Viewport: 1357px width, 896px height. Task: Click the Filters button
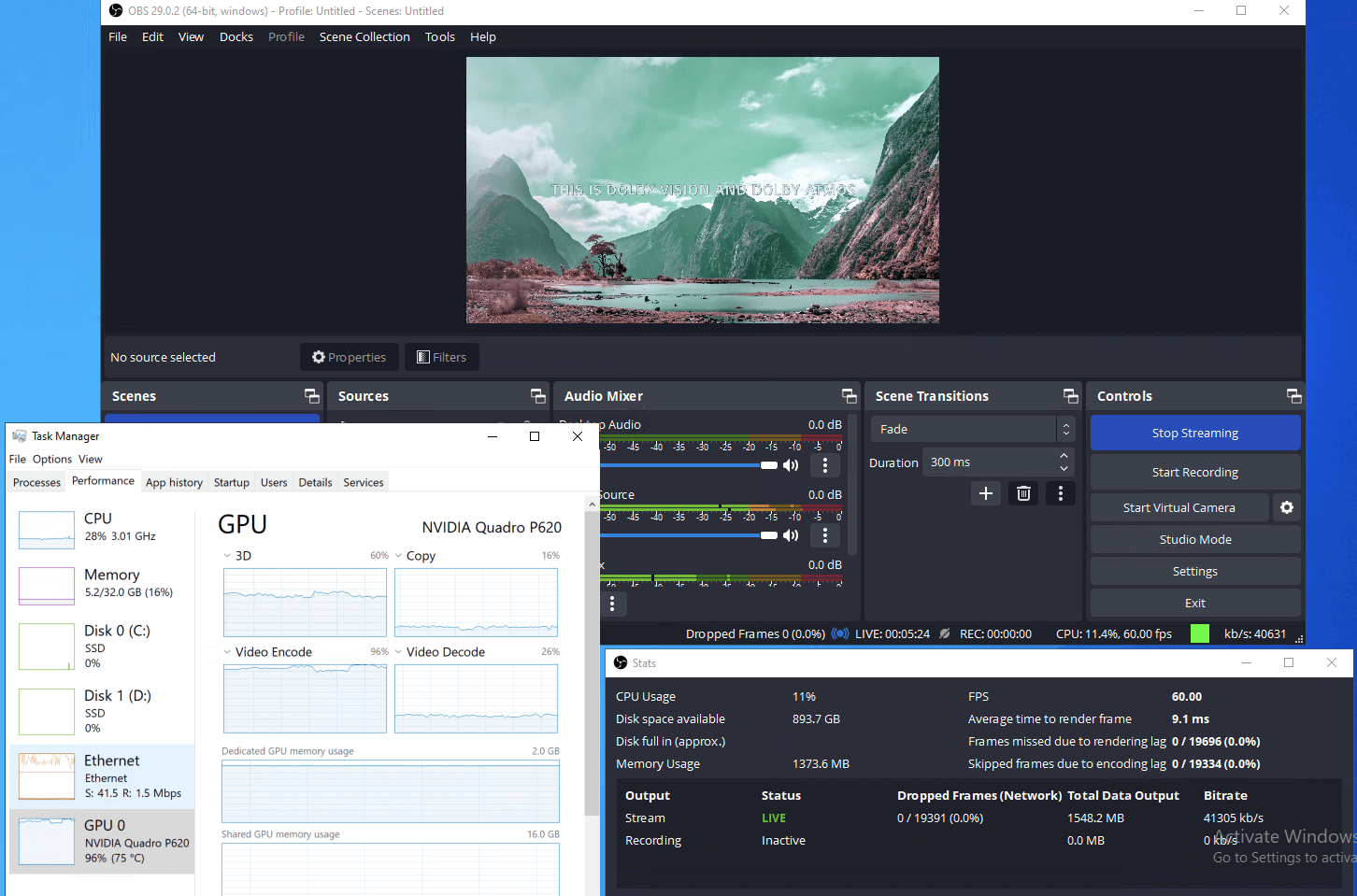441,357
